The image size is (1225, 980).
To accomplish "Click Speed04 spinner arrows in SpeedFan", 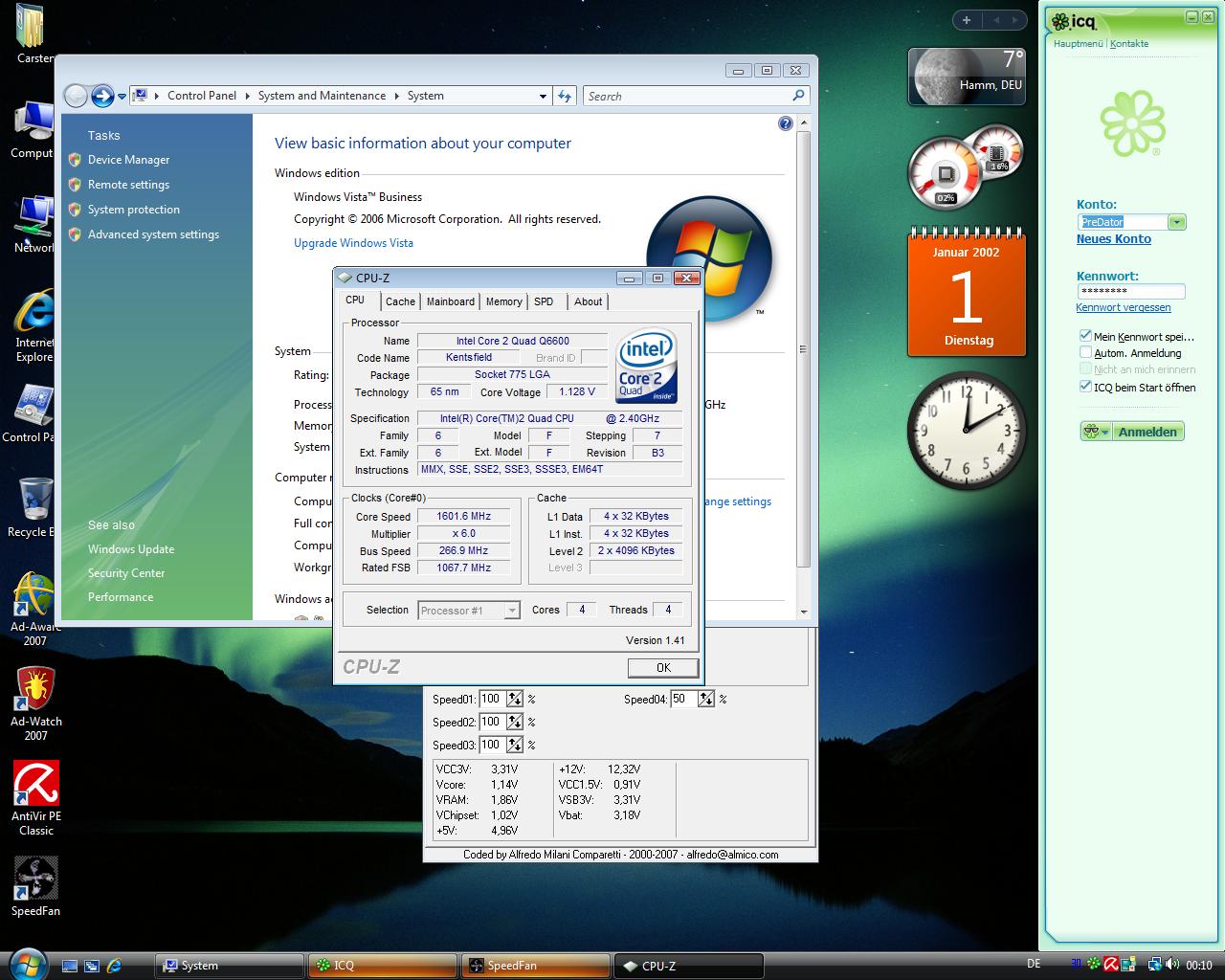I will [x=706, y=699].
